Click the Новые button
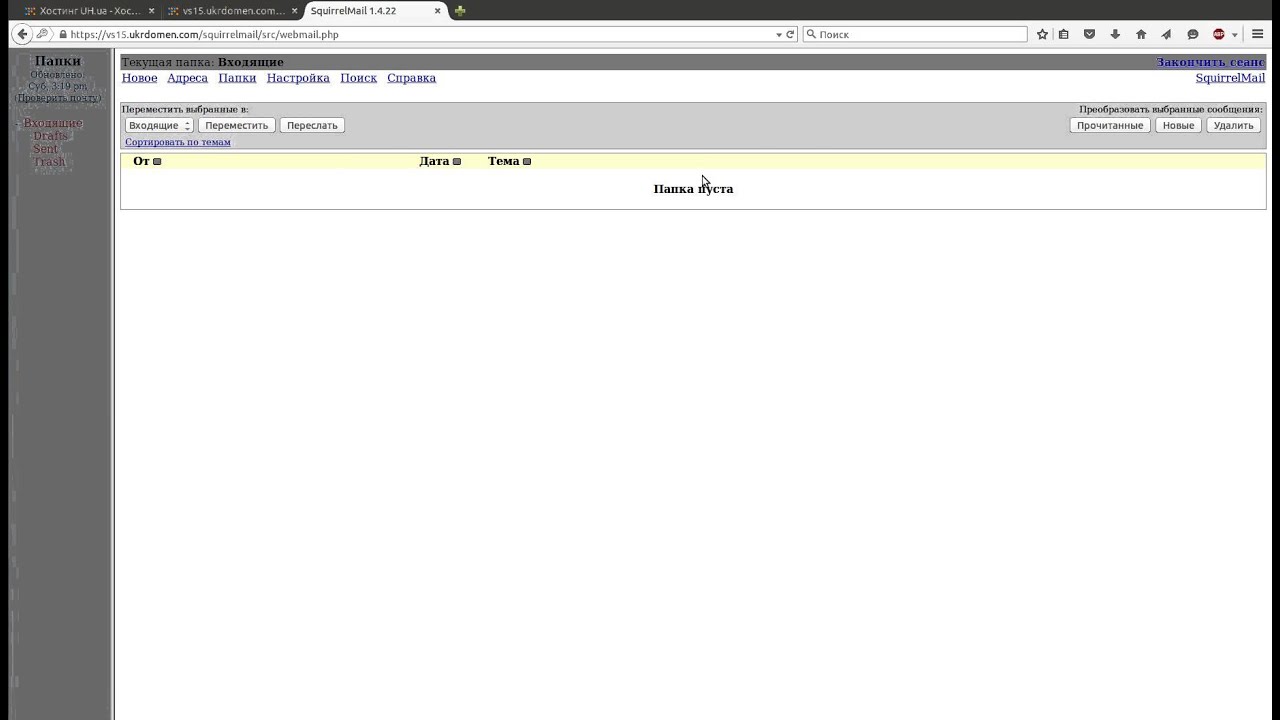This screenshot has width=1280, height=720. [1178, 125]
